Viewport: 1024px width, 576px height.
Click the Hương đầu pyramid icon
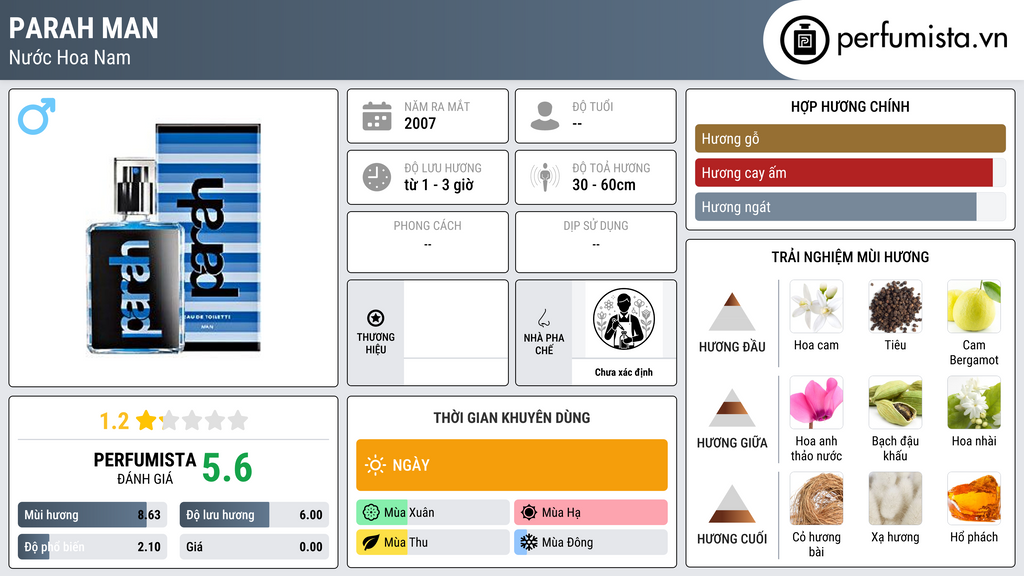732,312
